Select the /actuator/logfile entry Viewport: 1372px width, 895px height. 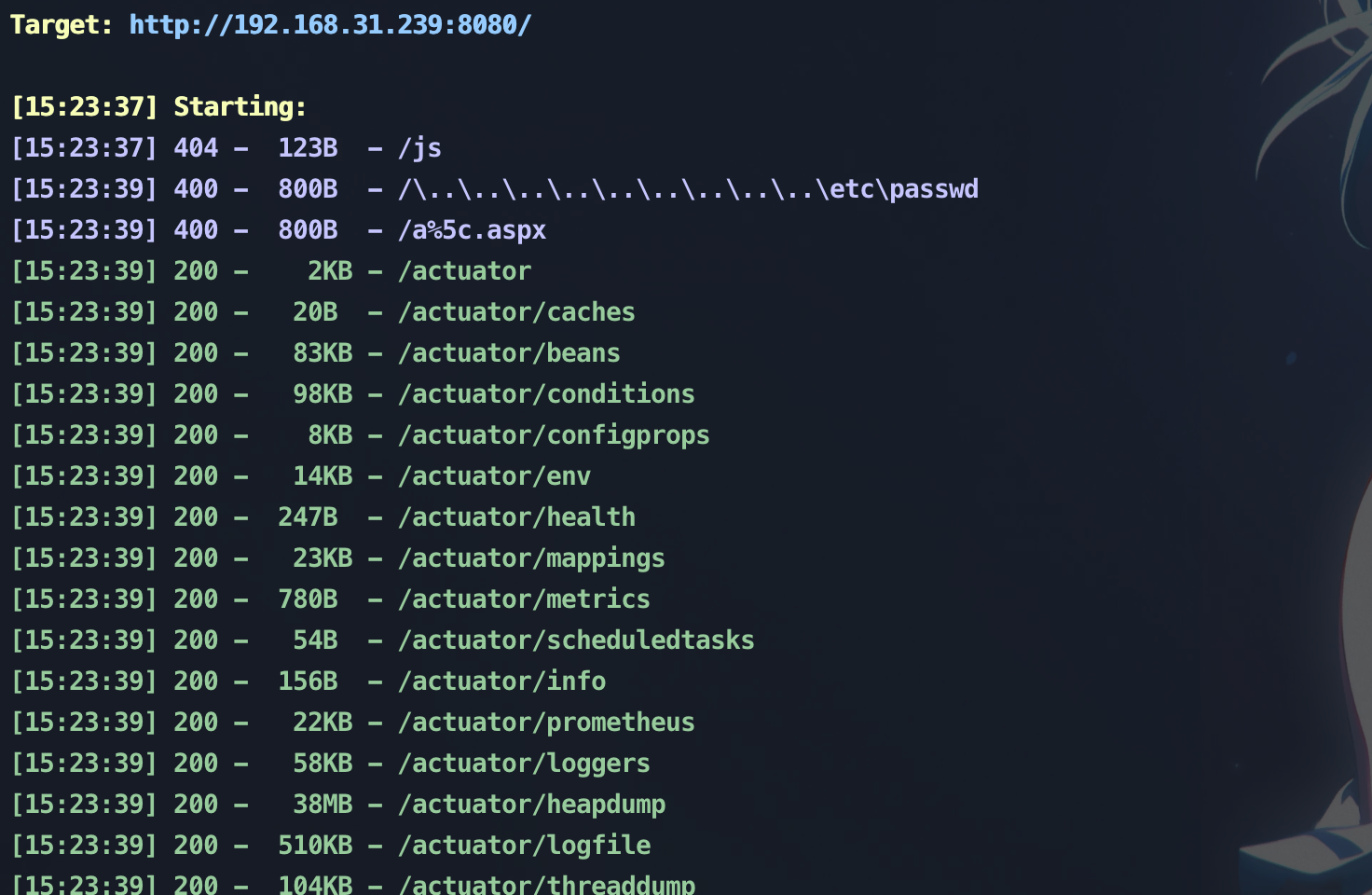(524, 846)
